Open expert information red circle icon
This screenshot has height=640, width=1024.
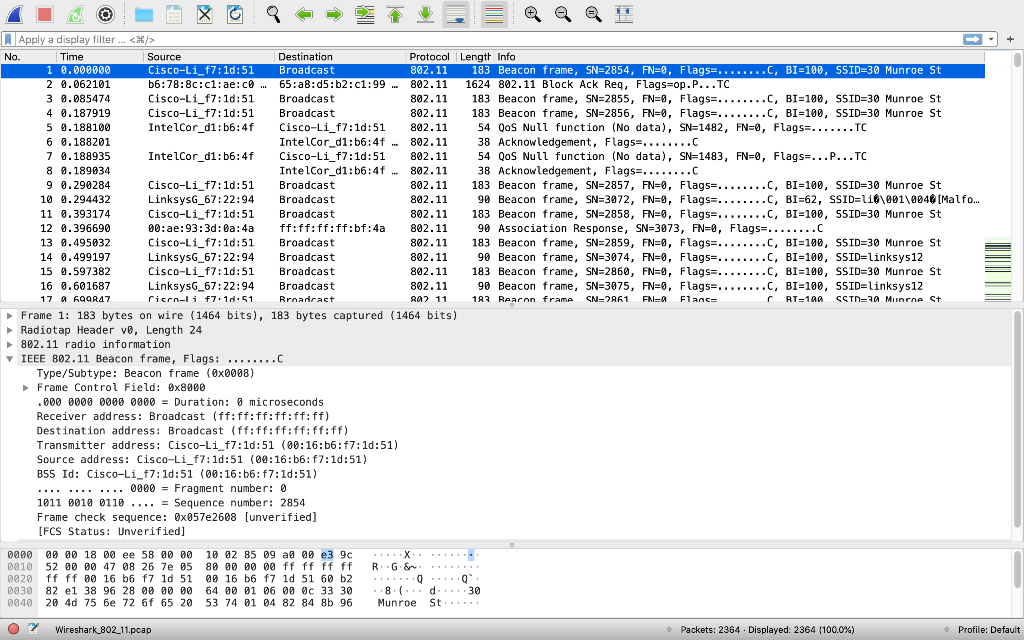(x=13, y=630)
